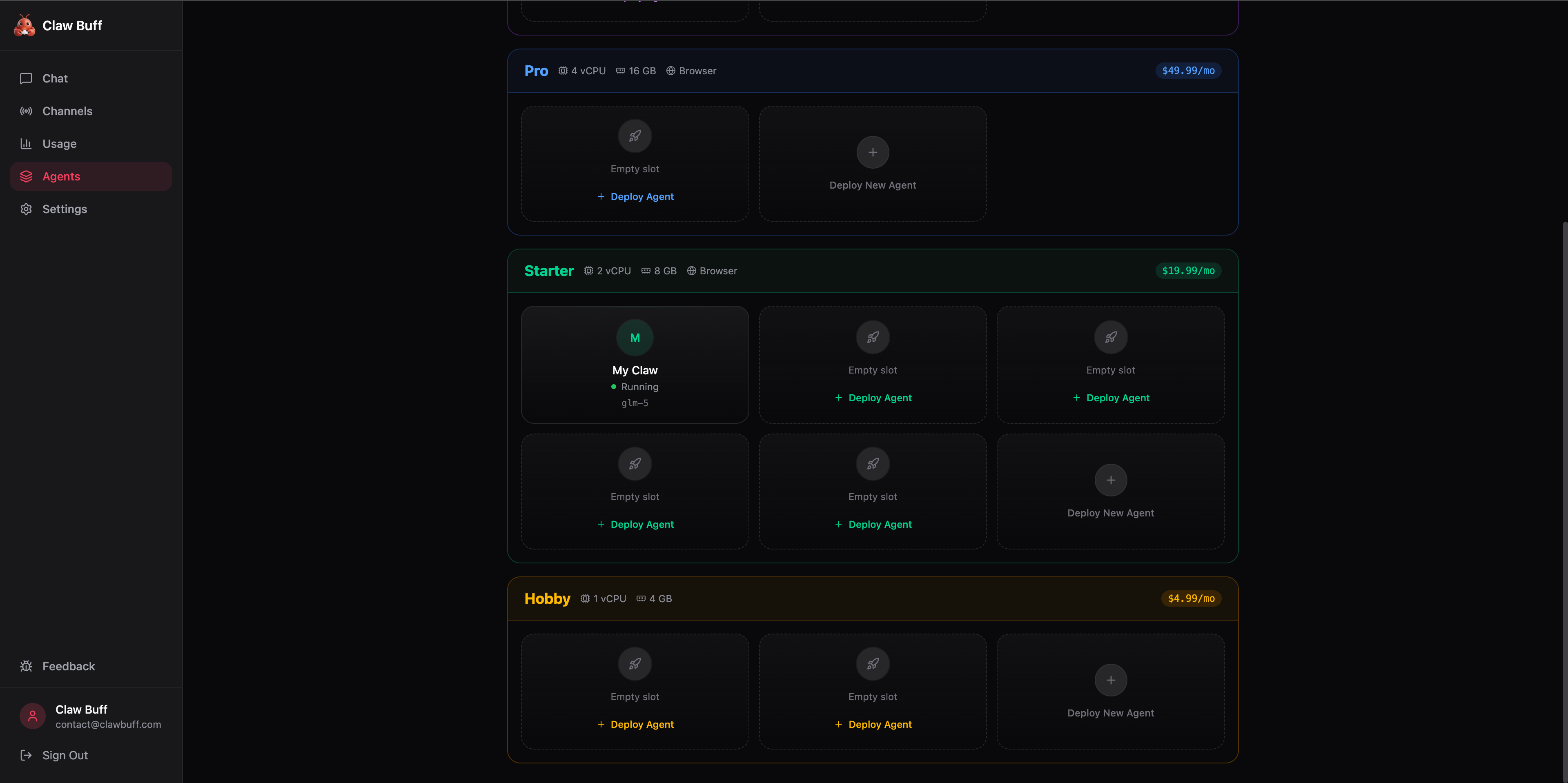Click Deploy Agent in the Pro plan slot

641,196
